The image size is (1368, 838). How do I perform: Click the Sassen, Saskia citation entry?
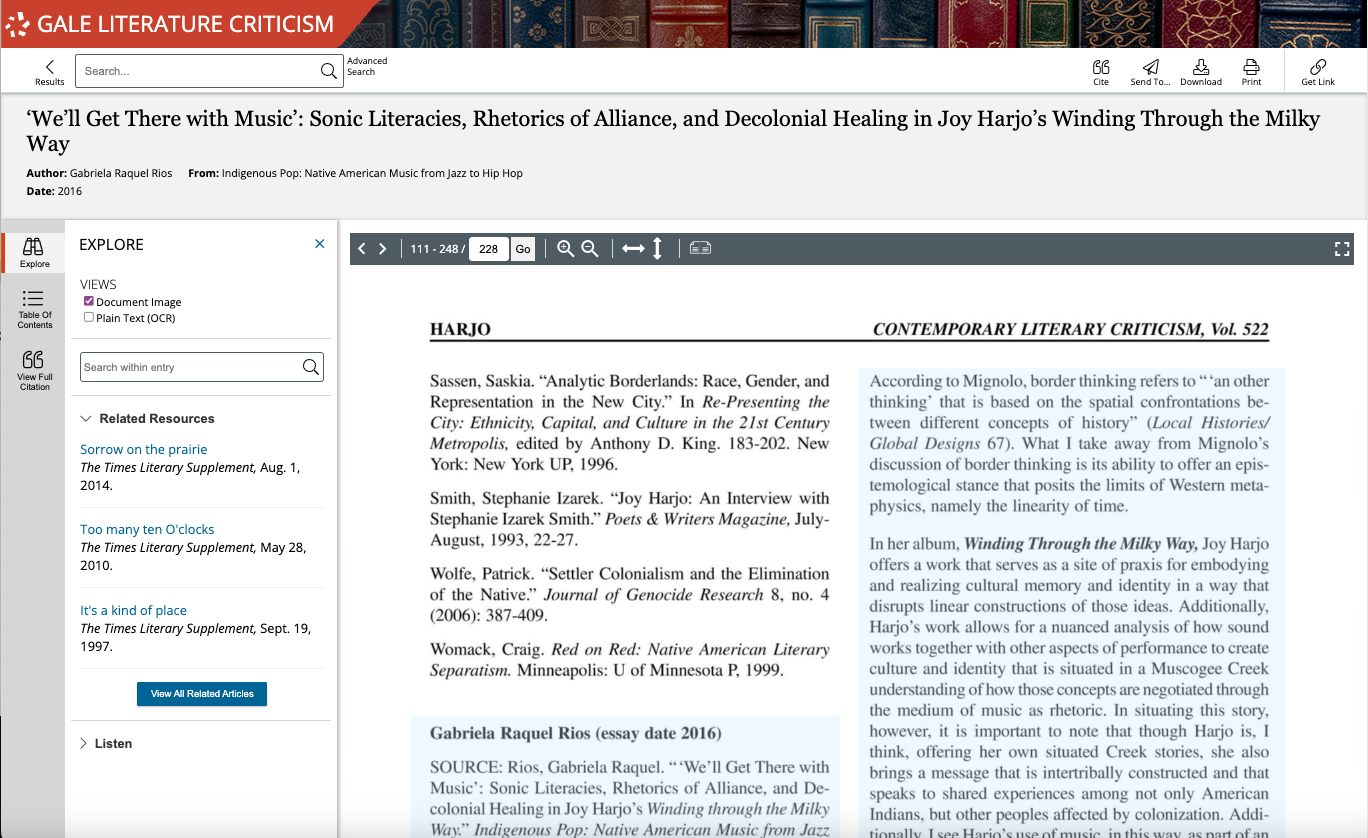point(629,422)
